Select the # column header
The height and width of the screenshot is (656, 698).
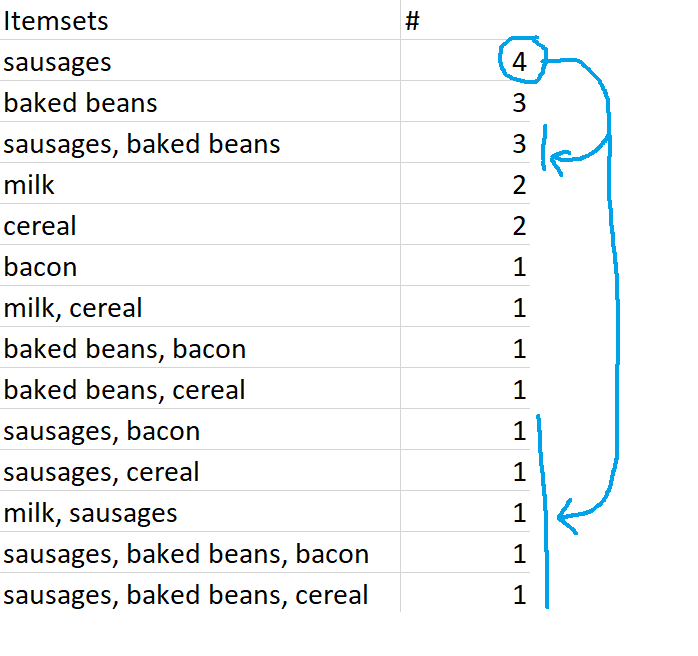(x=465, y=20)
